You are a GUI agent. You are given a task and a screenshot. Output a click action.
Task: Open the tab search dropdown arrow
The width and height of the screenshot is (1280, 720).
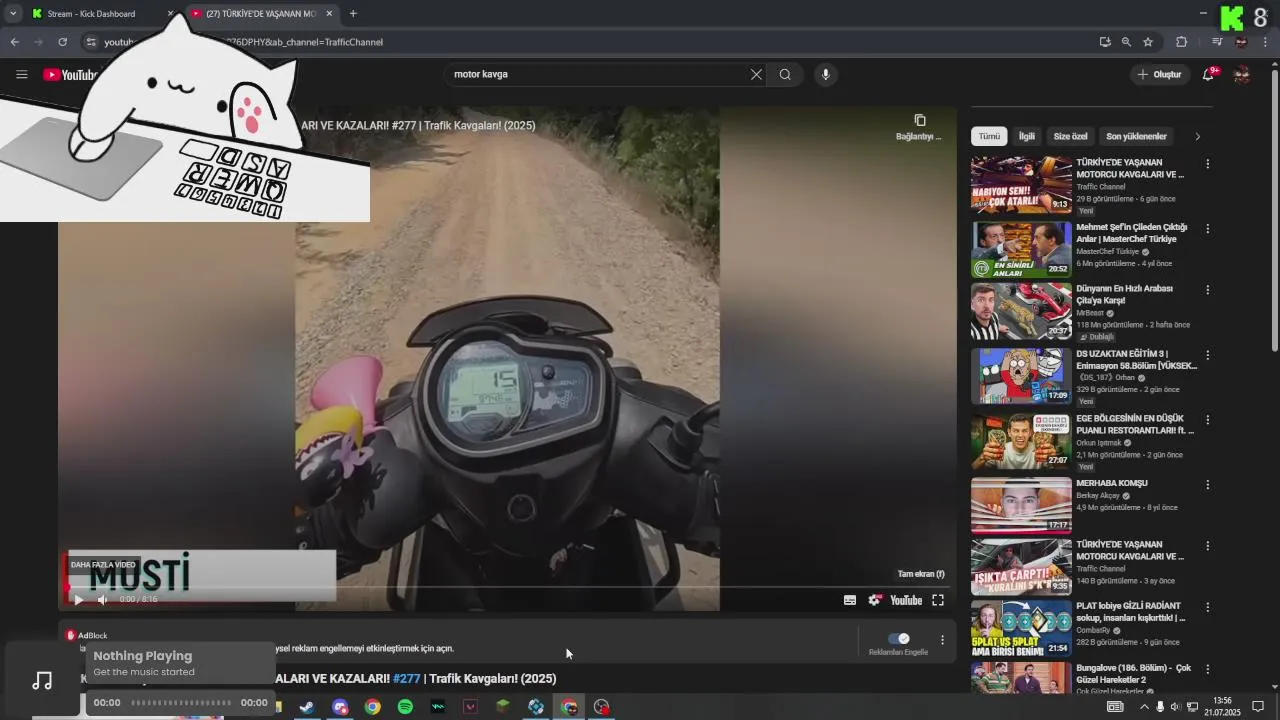point(13,13)
